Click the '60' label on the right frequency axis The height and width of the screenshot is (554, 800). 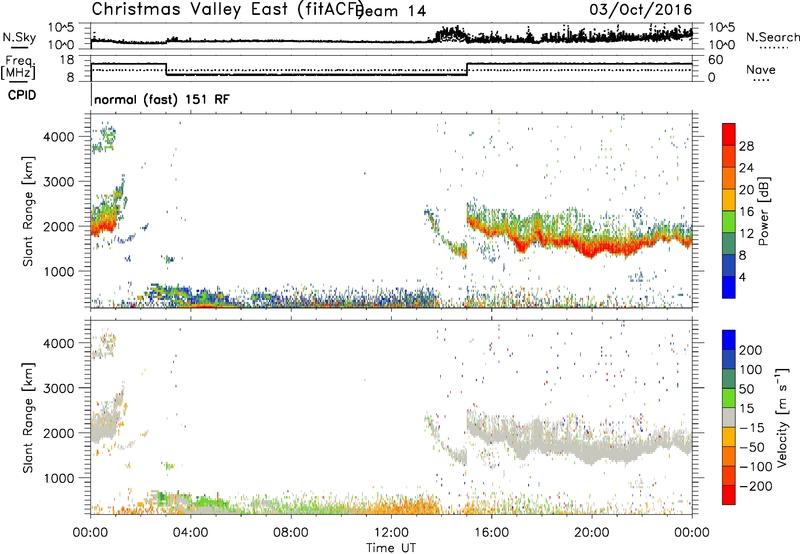[716, 60]
